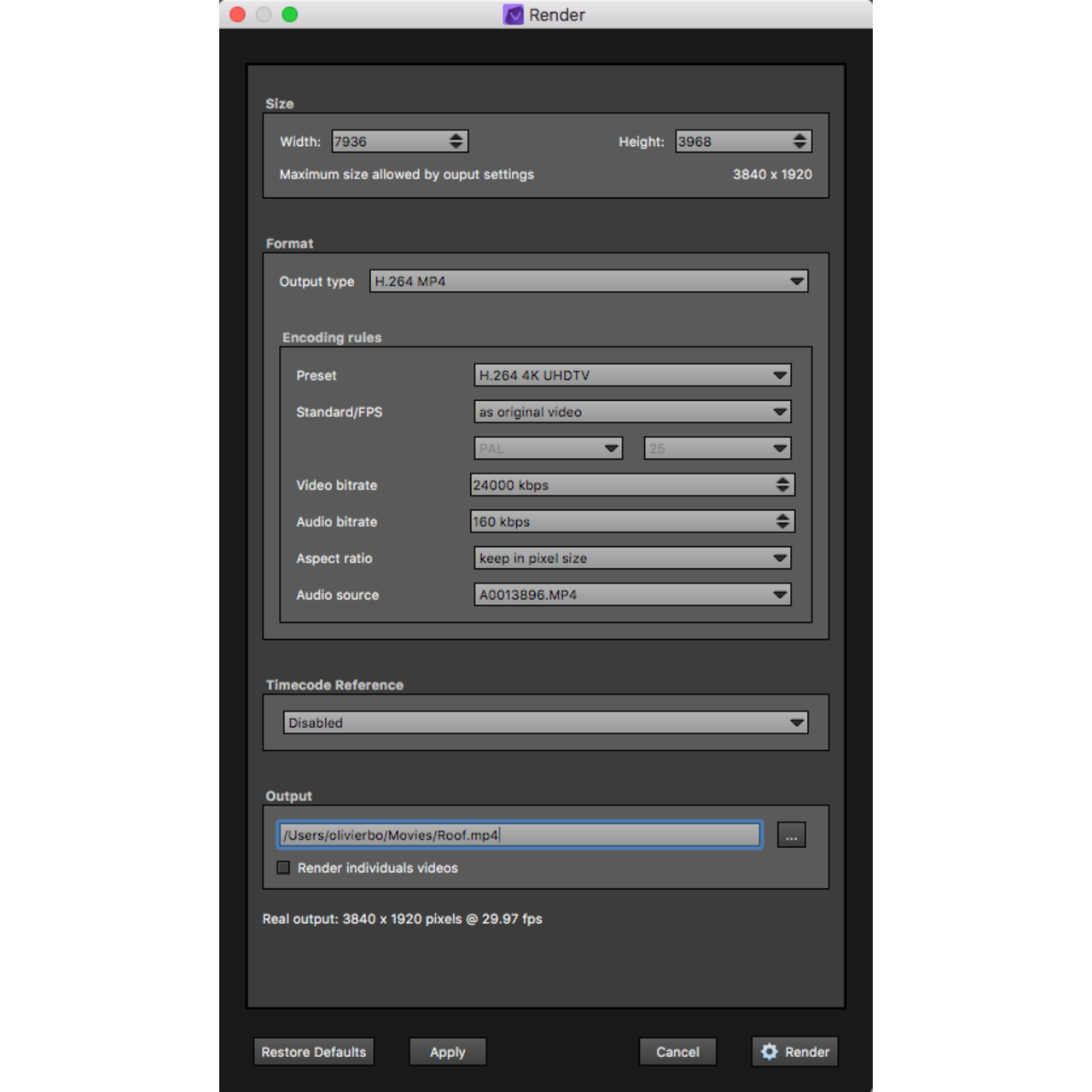This screenshot has height=1092, width=1092.
Task: Click inside the Height value field
Action: [x=732, y=142]
